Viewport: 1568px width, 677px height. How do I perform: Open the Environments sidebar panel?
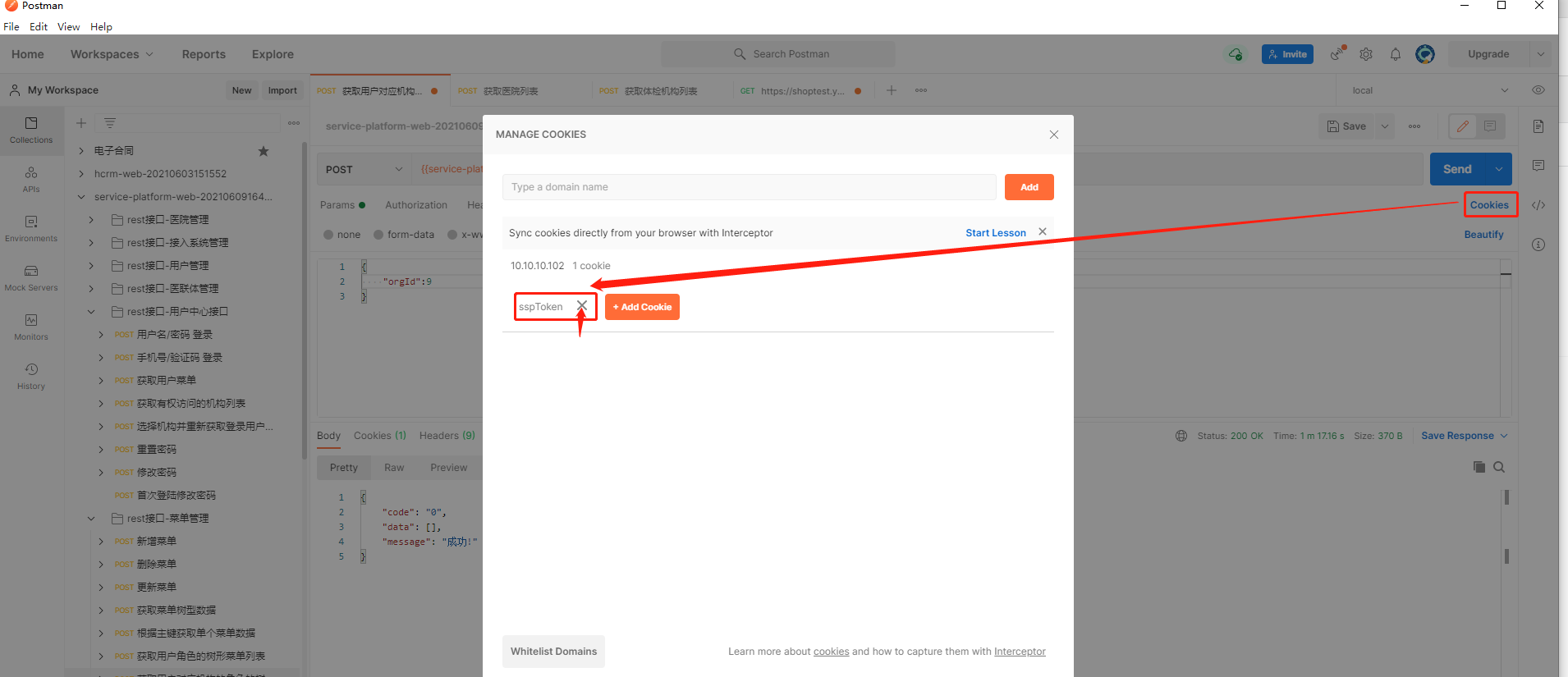[31, 229]
